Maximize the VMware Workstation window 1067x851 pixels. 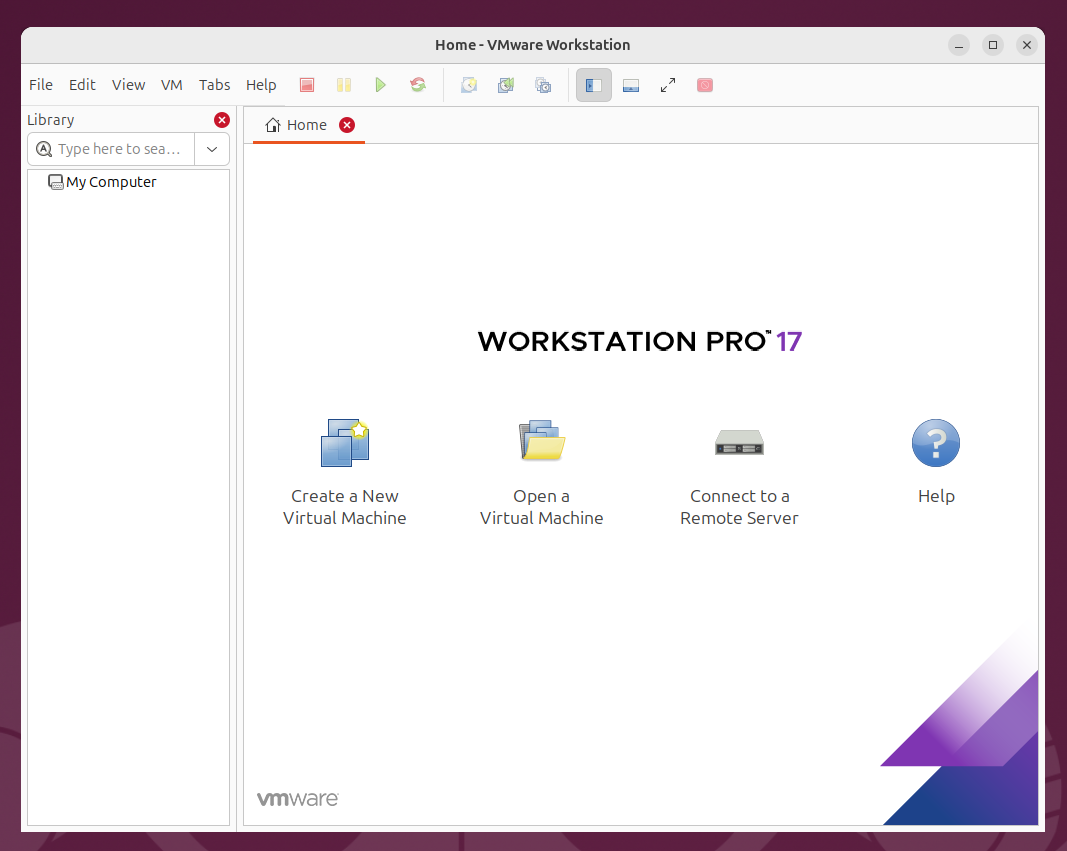(x=993, y=45)
